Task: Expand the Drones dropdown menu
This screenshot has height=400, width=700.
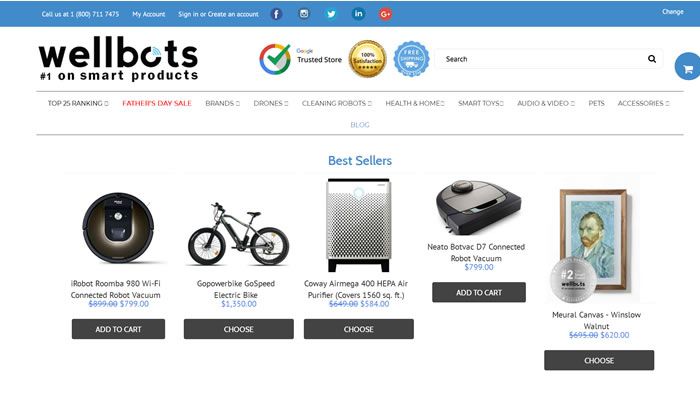Action: click(x=271, y=103)
